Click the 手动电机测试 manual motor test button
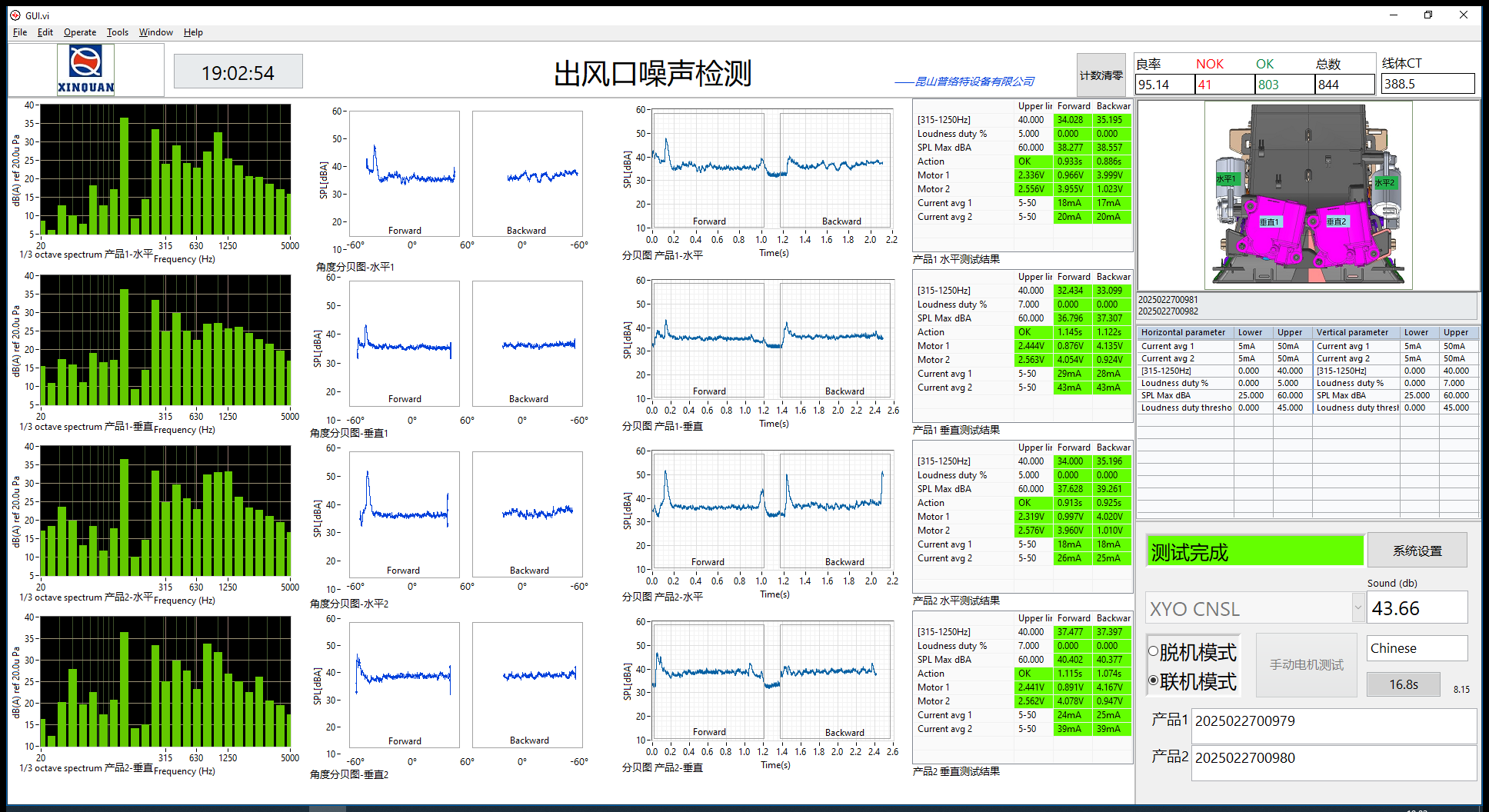 (x=1306, y=664)
